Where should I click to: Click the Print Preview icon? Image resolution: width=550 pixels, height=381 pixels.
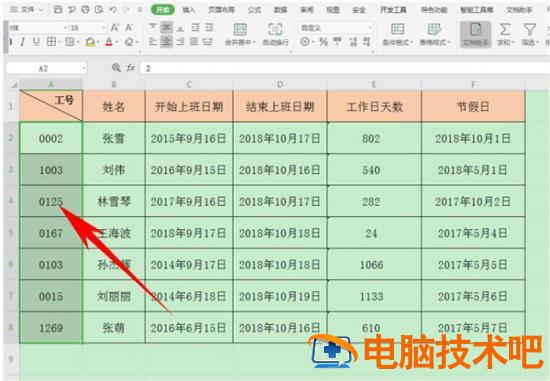coord(99,9)
